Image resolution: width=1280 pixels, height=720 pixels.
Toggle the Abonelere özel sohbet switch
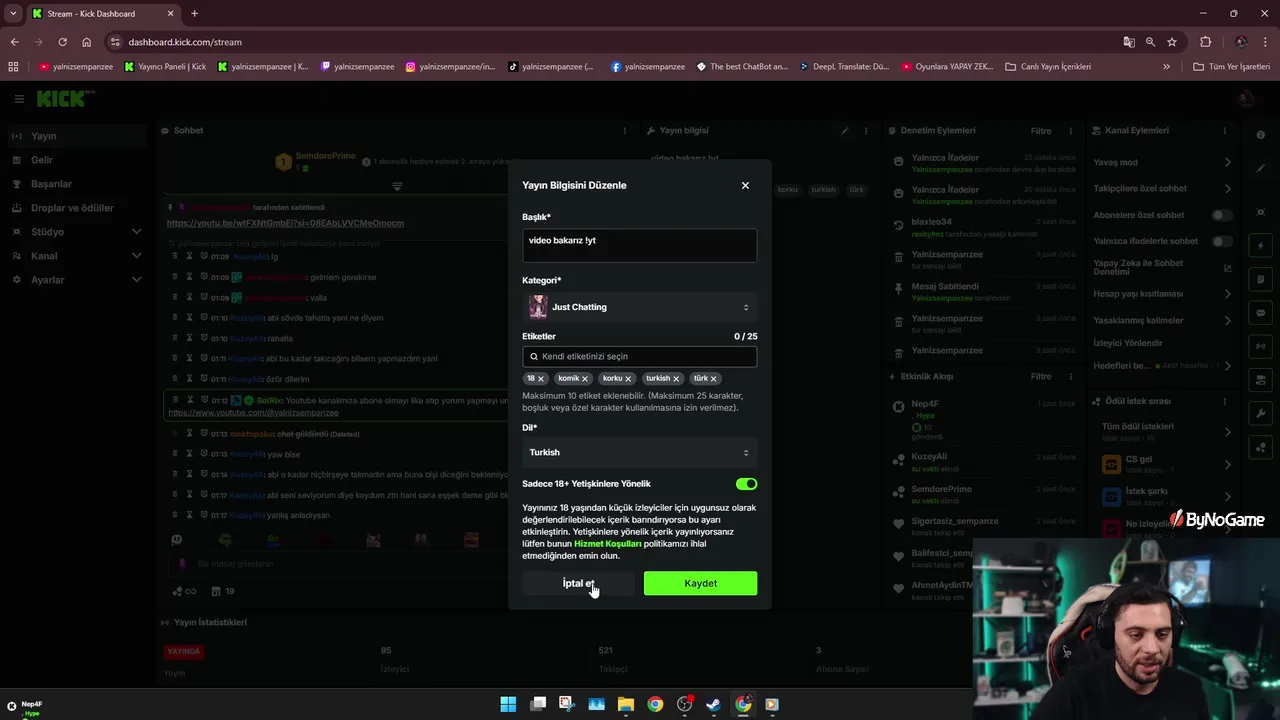[x=1221, y=215]
